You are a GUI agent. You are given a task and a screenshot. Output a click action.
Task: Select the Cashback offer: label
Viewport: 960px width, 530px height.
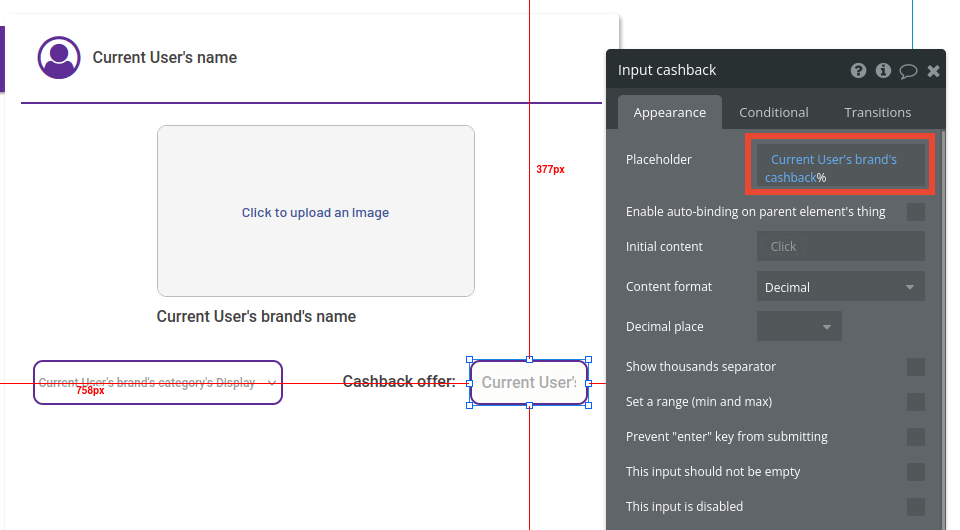(x=399, y=381)
